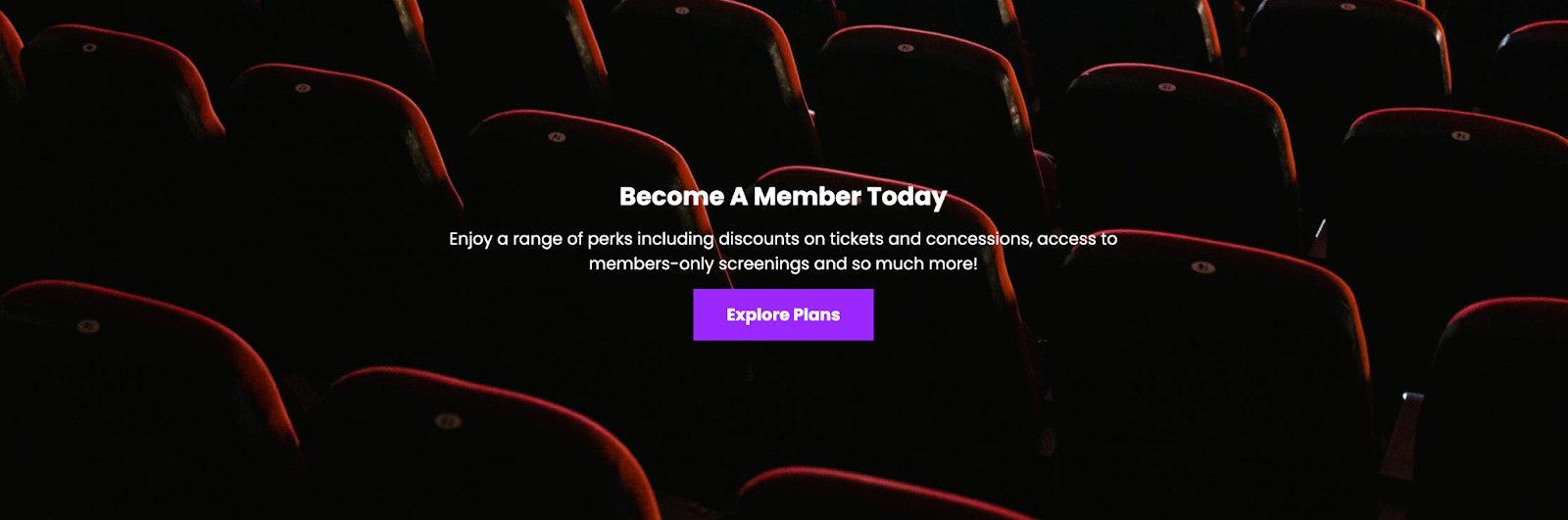The image size is (1568, 520).
Task: Click the round tag on top-left seat
Action: tap(89, 47)
